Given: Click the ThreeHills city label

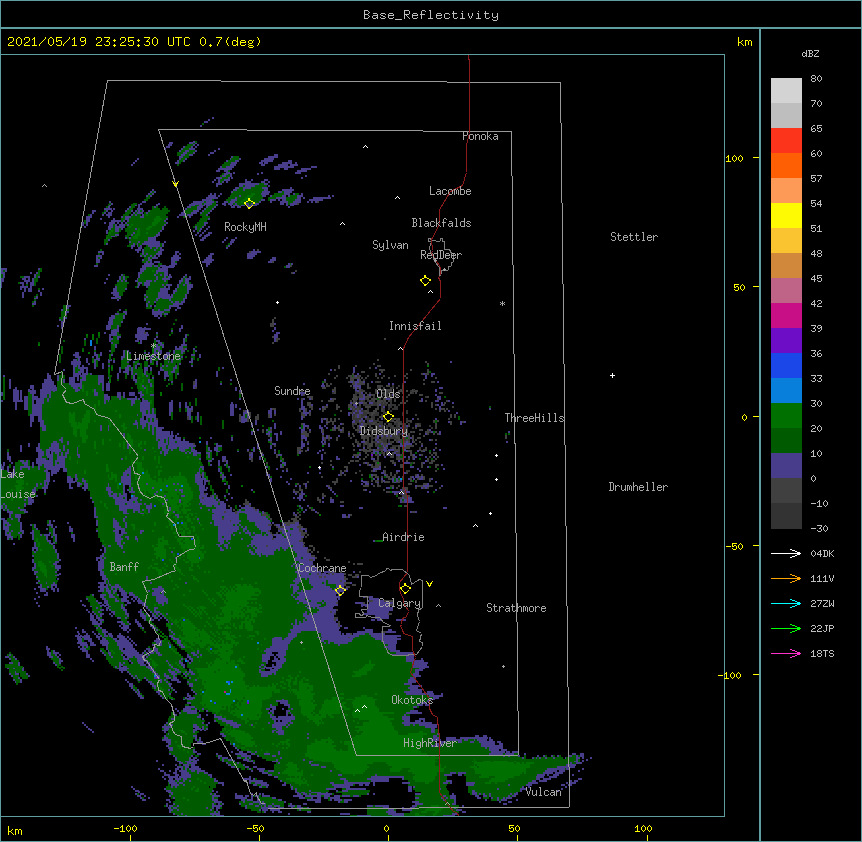Looking at the screenshot, I should 534,418.
